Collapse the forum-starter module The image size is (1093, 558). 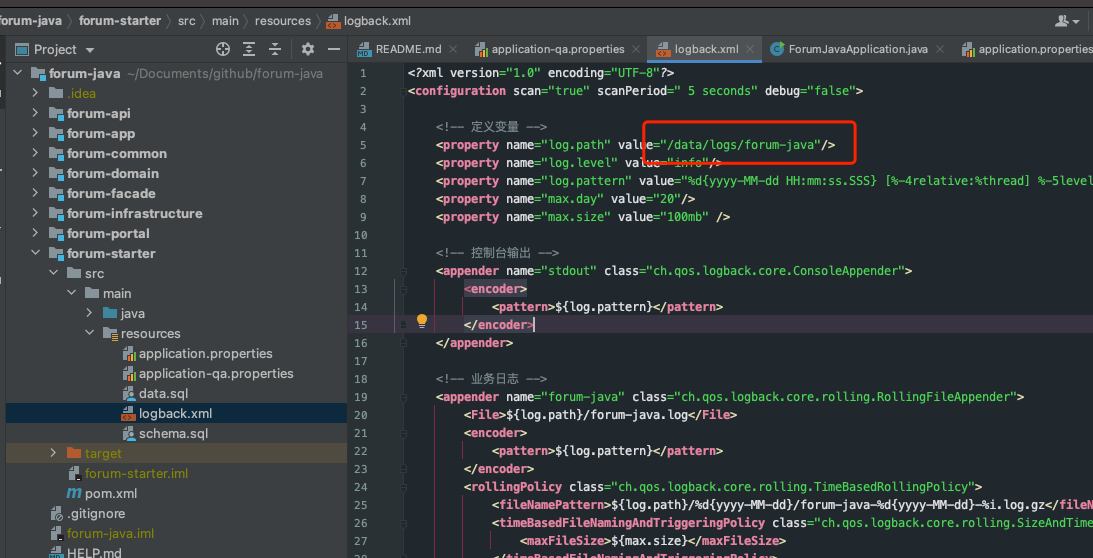(35, 253)
